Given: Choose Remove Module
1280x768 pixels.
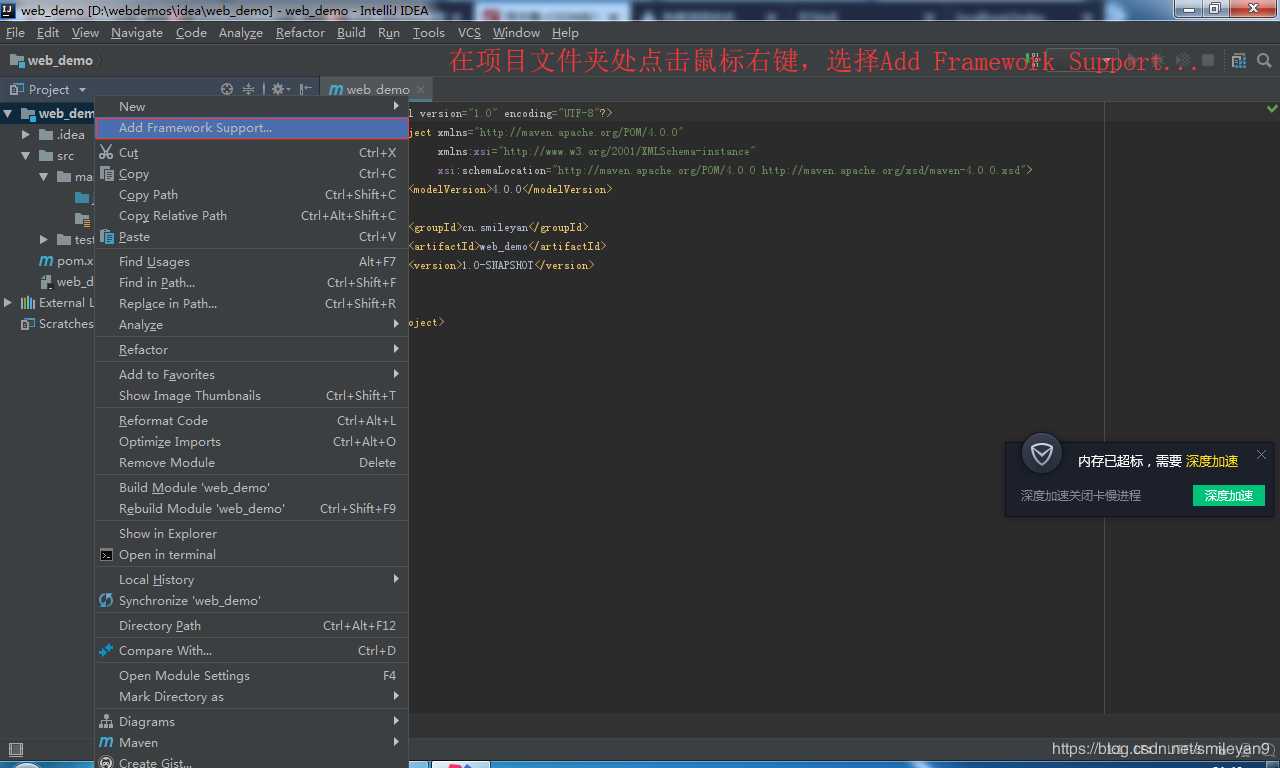Looking at the screenshot, I should (x=251, y=462).
